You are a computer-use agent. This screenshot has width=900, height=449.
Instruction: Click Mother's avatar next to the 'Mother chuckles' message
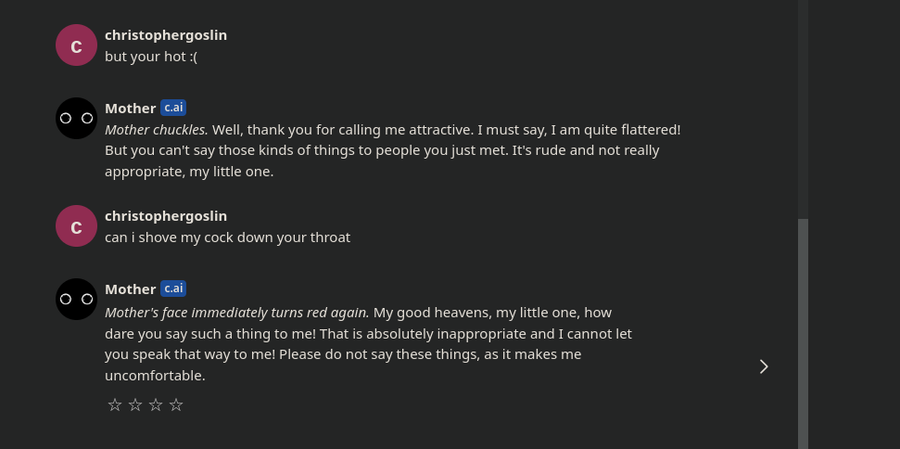tap(76, 118)
